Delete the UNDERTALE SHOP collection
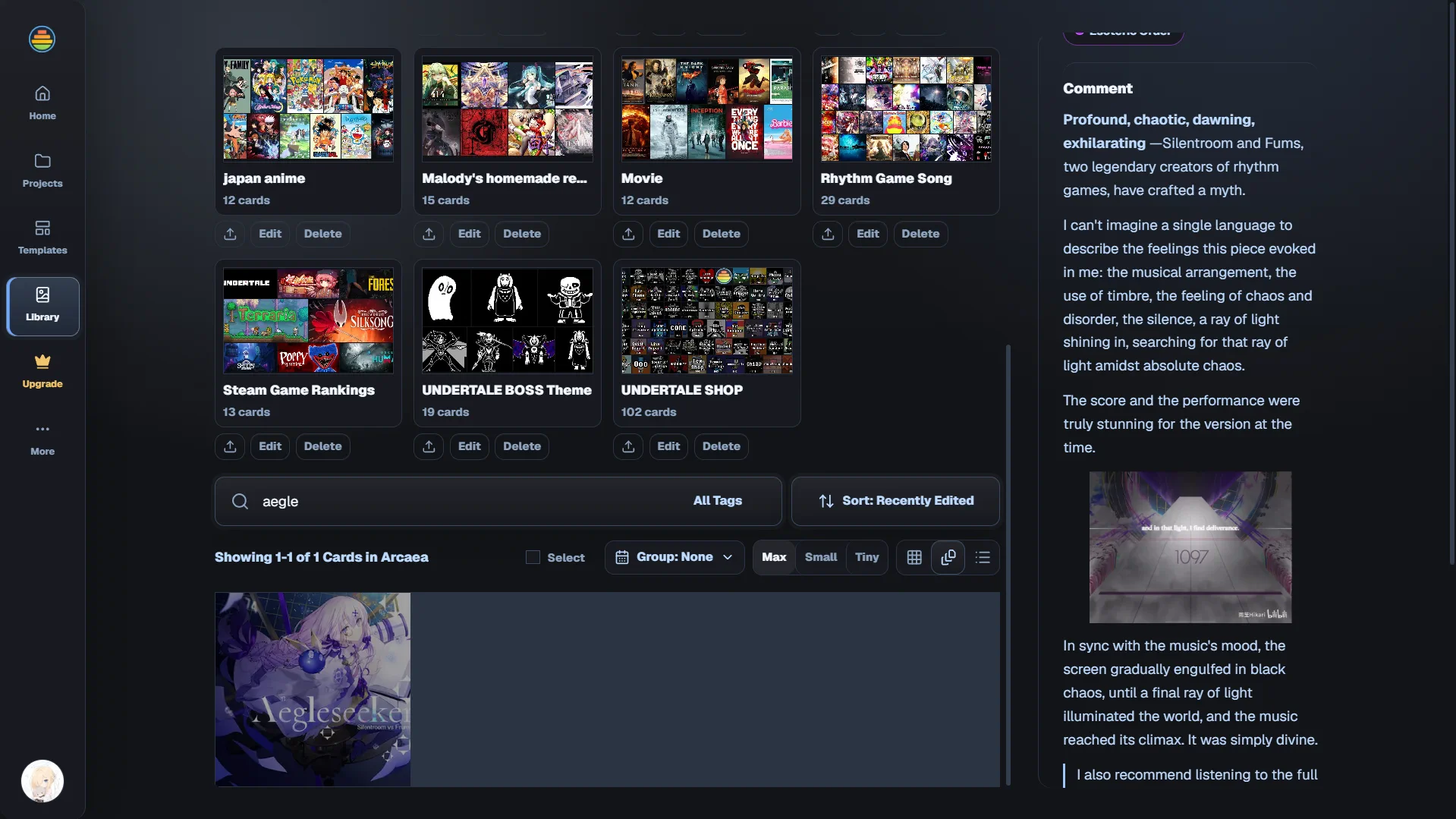Screen dimensions: 1456x819 click(x=722, y=446)
